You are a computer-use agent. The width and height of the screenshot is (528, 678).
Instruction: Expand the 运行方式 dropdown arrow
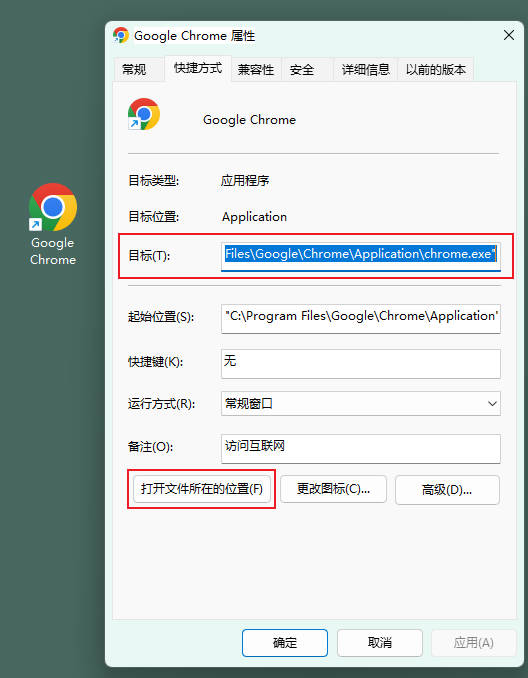tap(492, 403)
